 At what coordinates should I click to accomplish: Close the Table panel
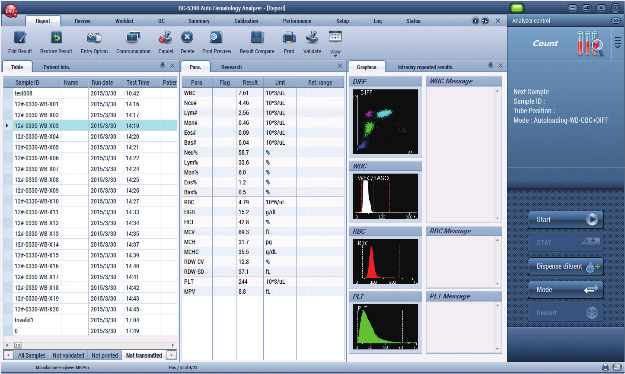[172, 66]
